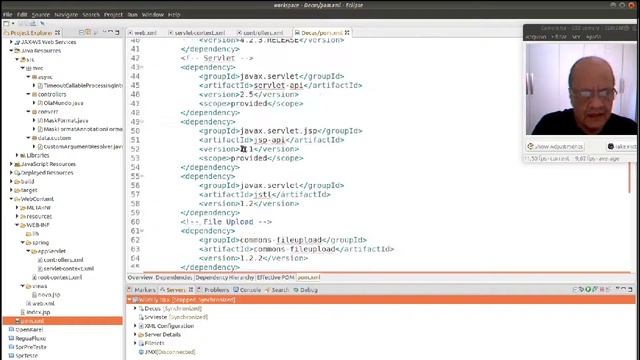640x360 pixels.
Task: Expand Filesets node in Servers view
Action: tap(136, 343)
